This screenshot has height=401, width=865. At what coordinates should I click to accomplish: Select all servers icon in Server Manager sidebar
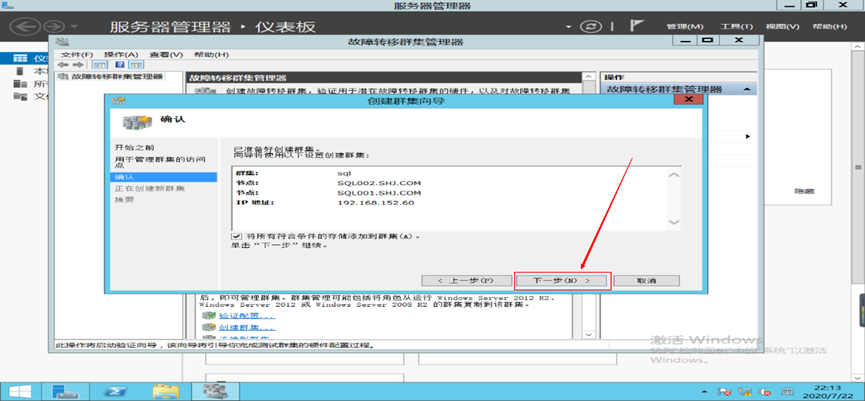click(20, 84)
